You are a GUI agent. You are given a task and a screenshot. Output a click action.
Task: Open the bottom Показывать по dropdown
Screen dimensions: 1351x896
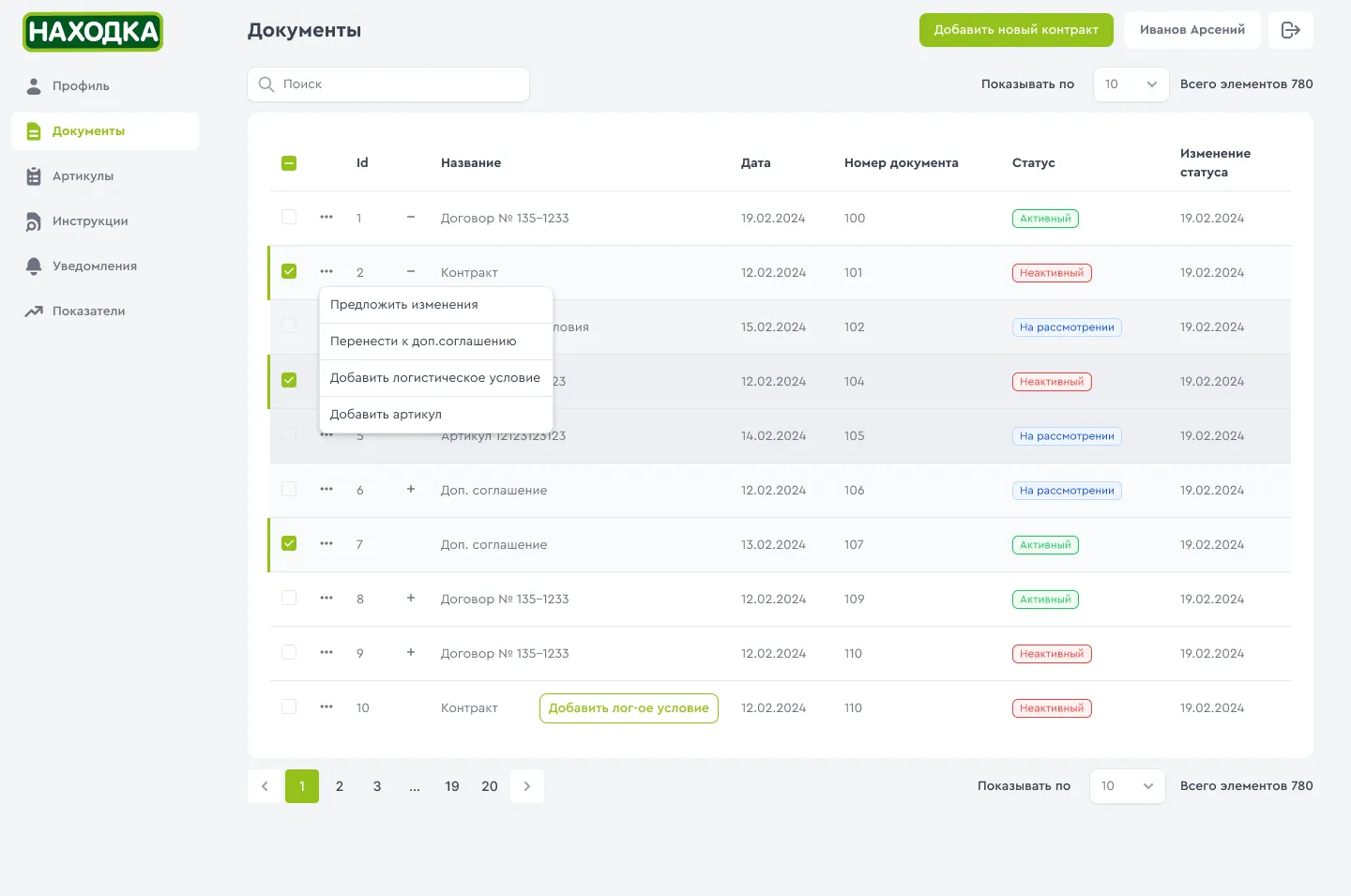[1128, 786]
